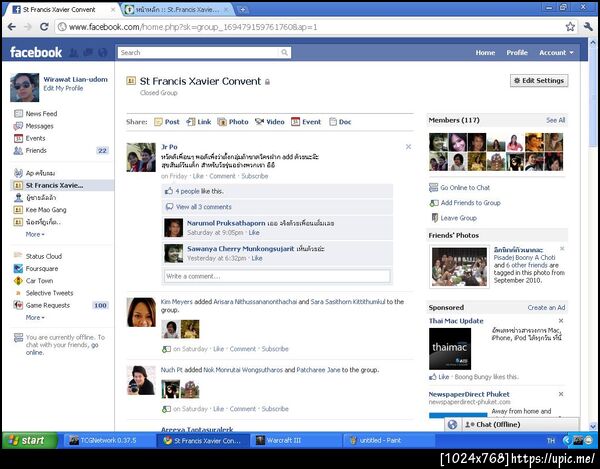Dismiss Jr Po's post with X
600x469 pixels.
click(408, 147)
